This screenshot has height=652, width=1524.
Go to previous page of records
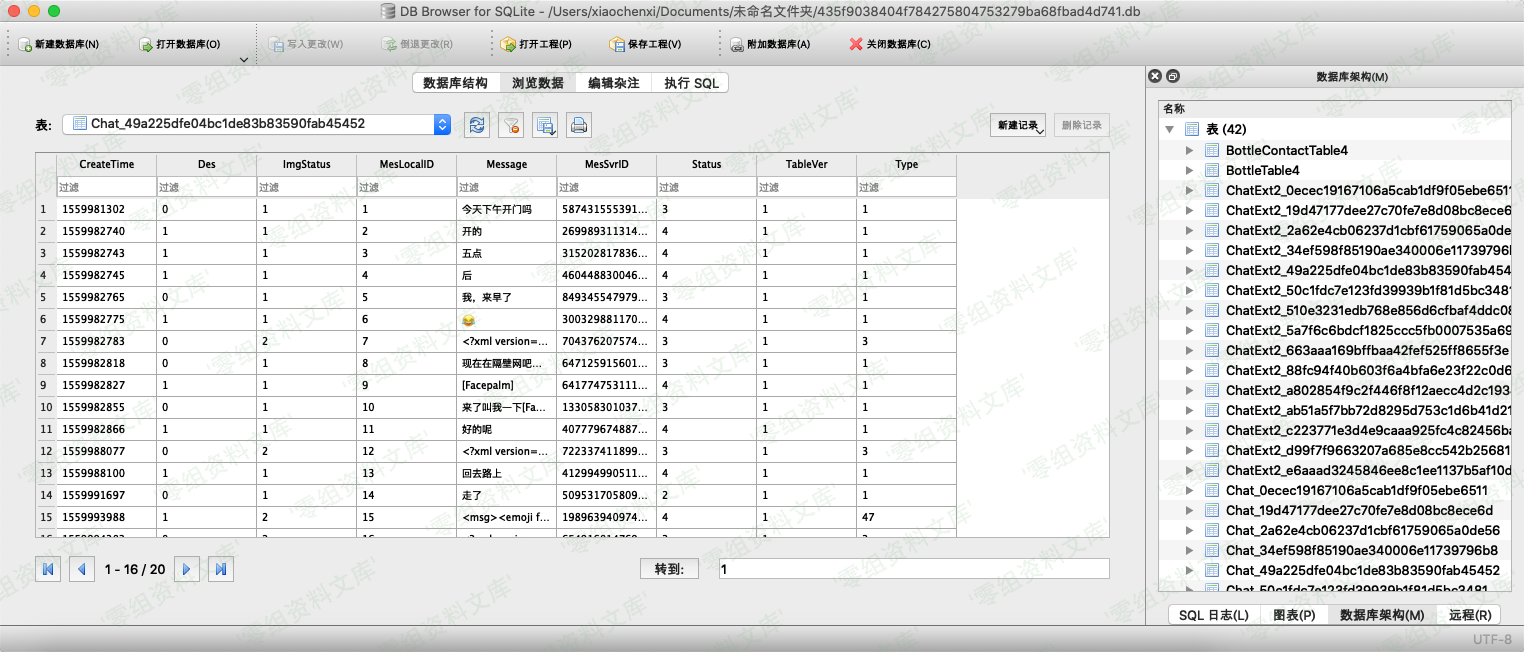point(81,569)
